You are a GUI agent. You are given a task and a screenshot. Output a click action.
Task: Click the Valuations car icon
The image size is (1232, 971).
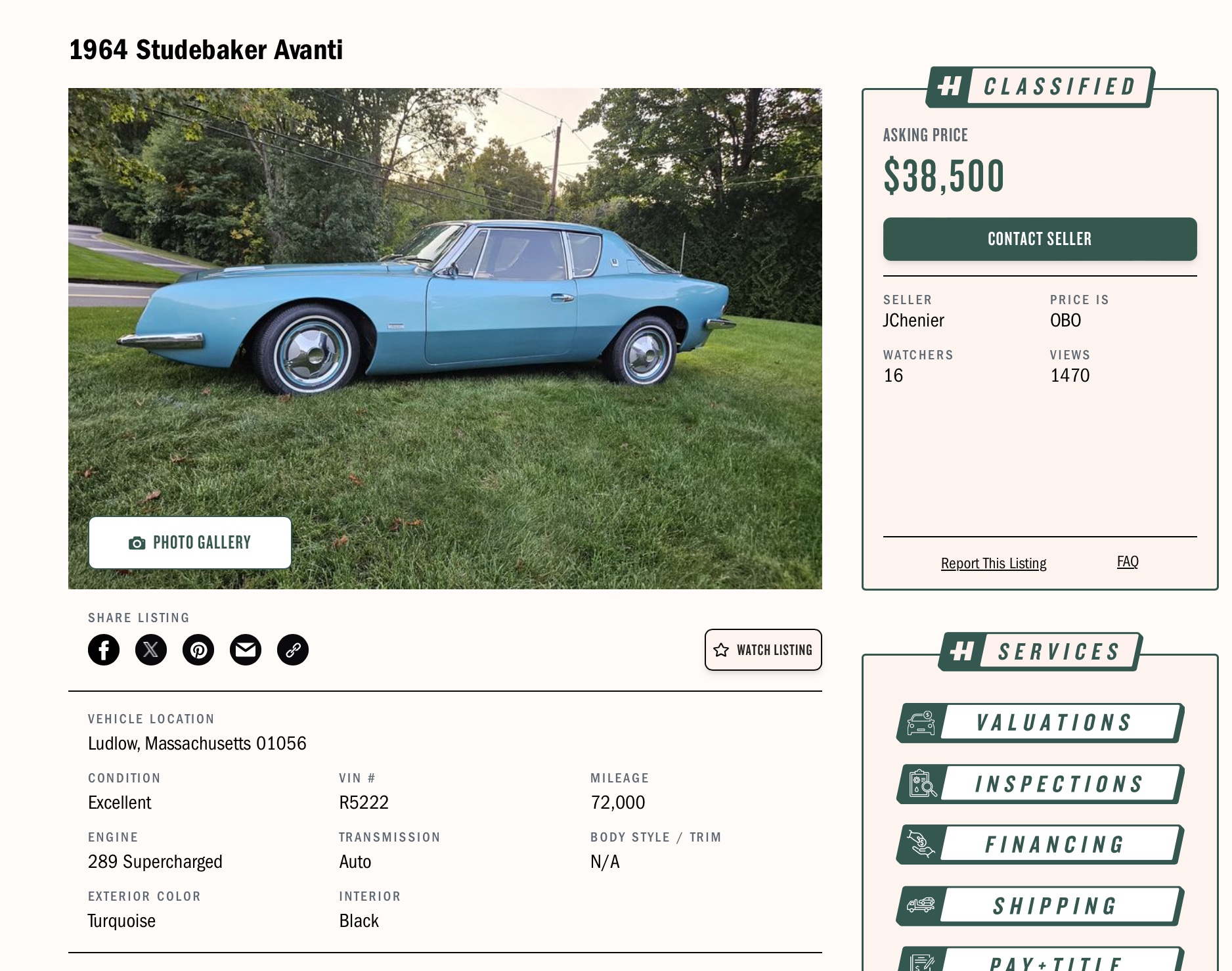(x=921, y=723)
